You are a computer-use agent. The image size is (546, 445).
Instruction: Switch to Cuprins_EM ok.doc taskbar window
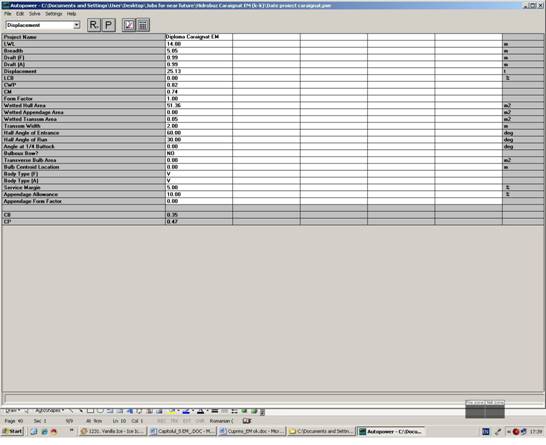[252, 431]
